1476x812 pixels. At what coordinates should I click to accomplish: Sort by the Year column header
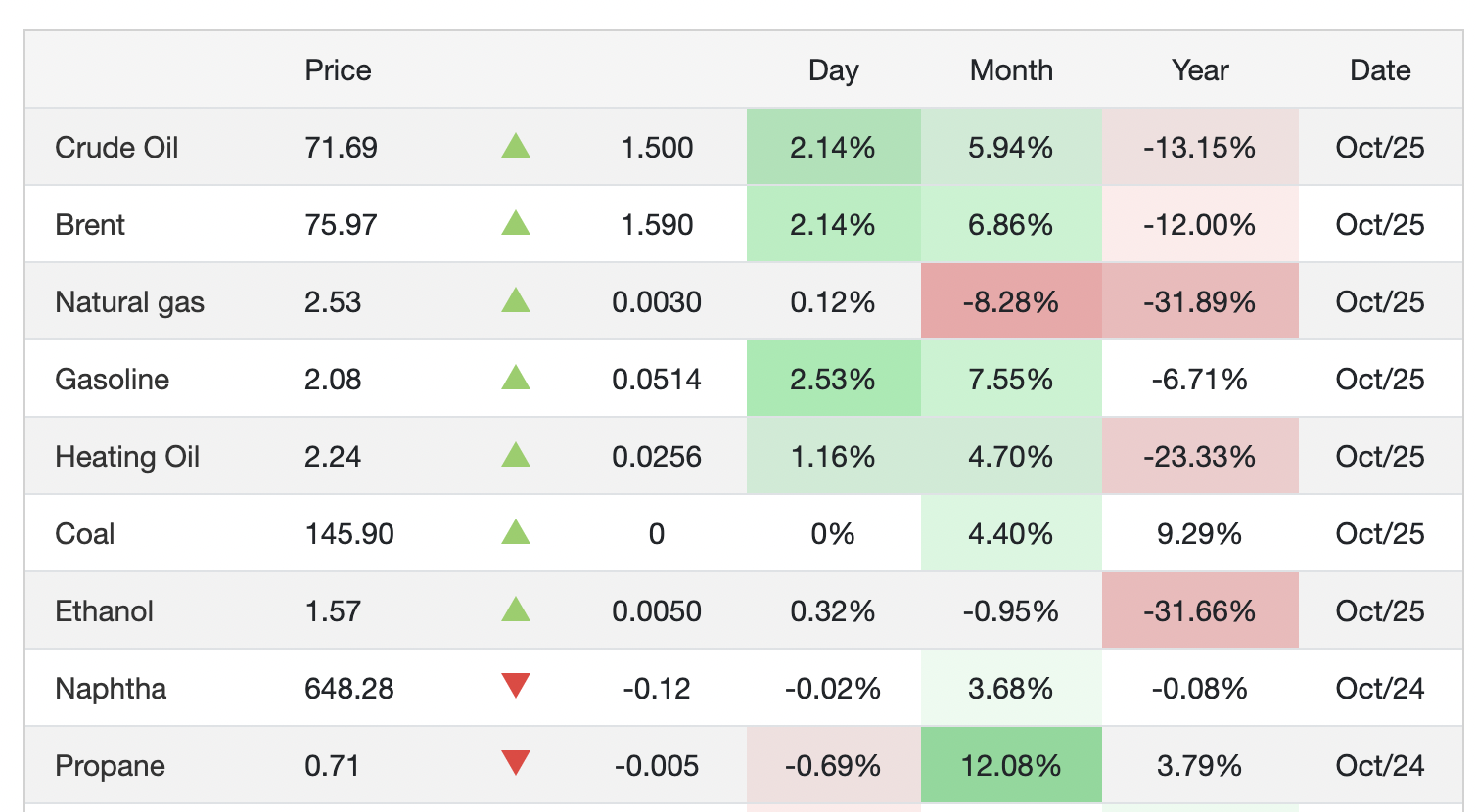1200,70
